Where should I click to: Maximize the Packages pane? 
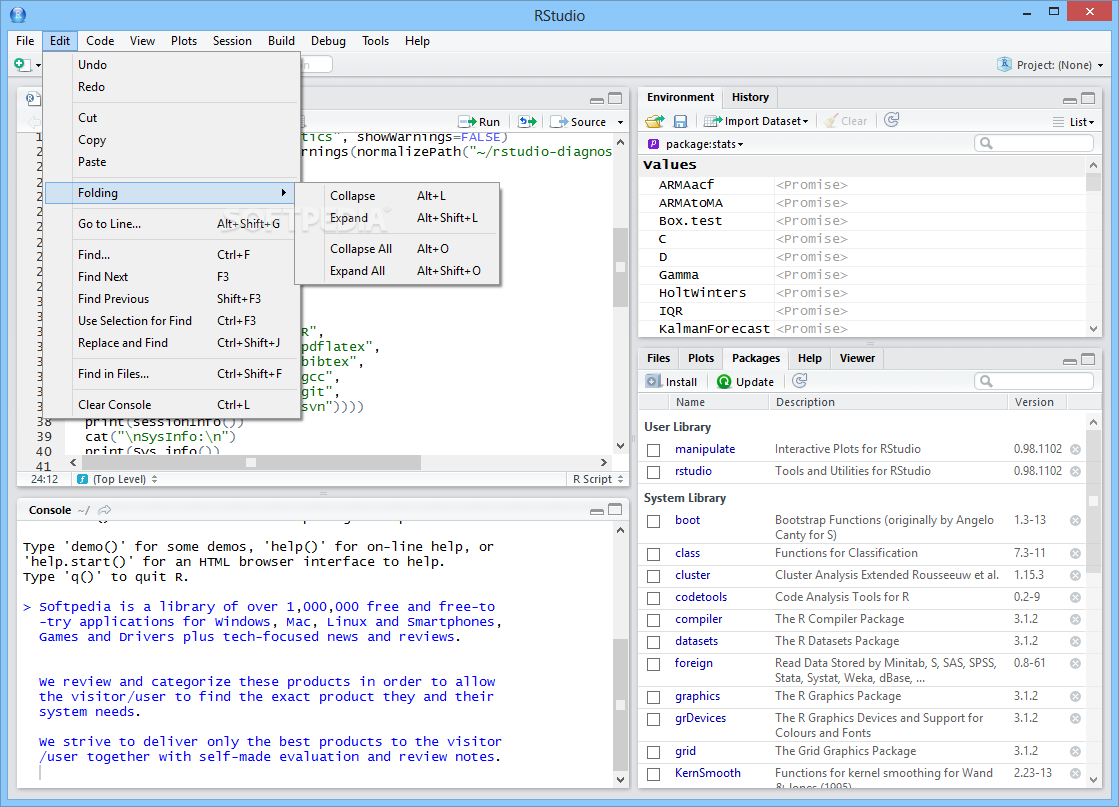click(1088, 359)
